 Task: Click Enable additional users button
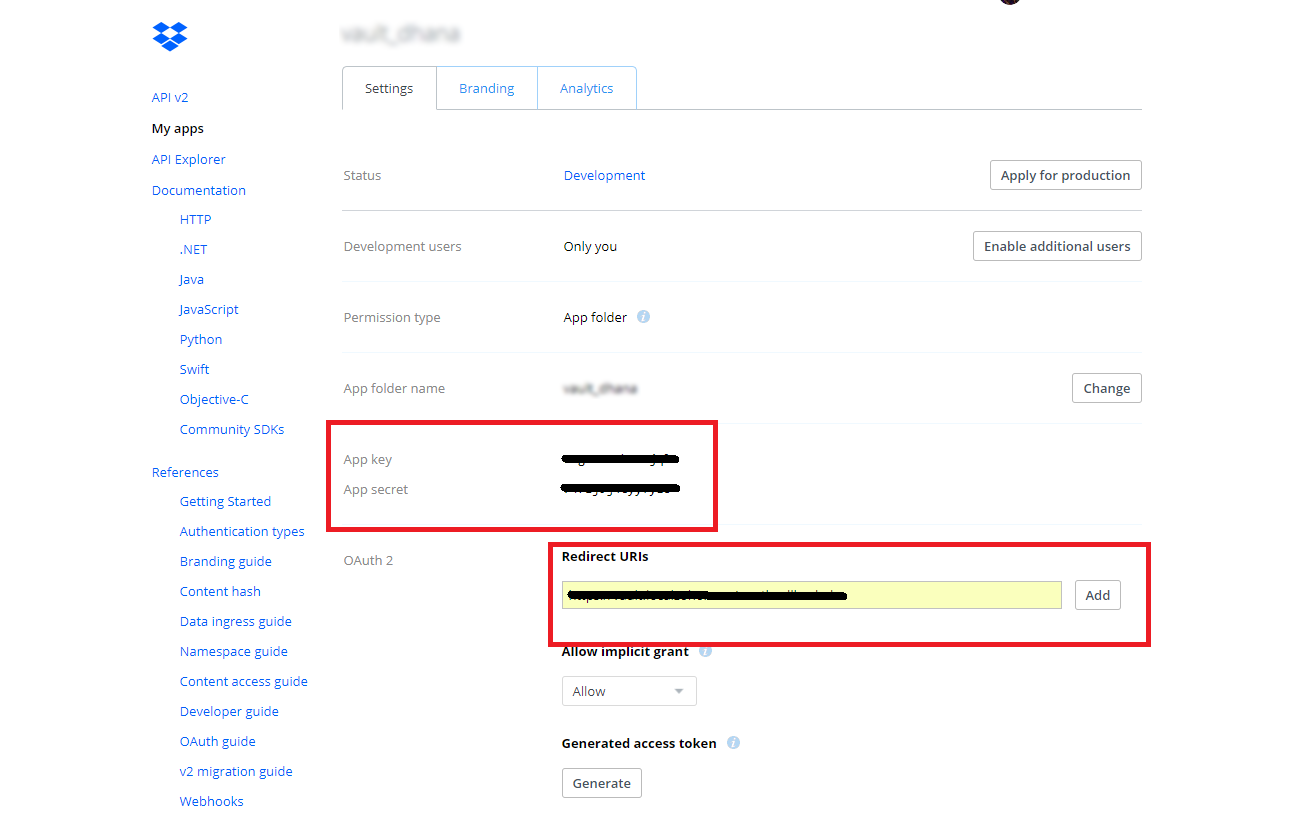coord(1057,246)
